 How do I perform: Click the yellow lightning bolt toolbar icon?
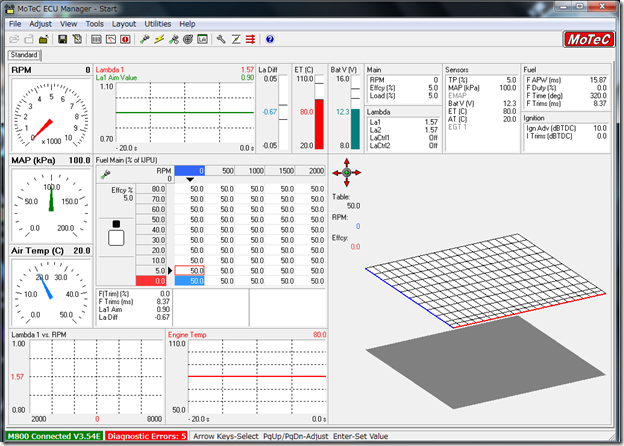[x=159, y=39]
